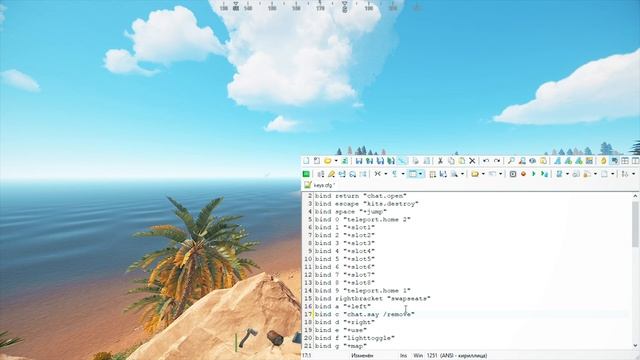The height and width of the screenshot is (360, 640).
Task: Expand the blank page icon dropdown arrow
Action: click(x=613, y=174)
